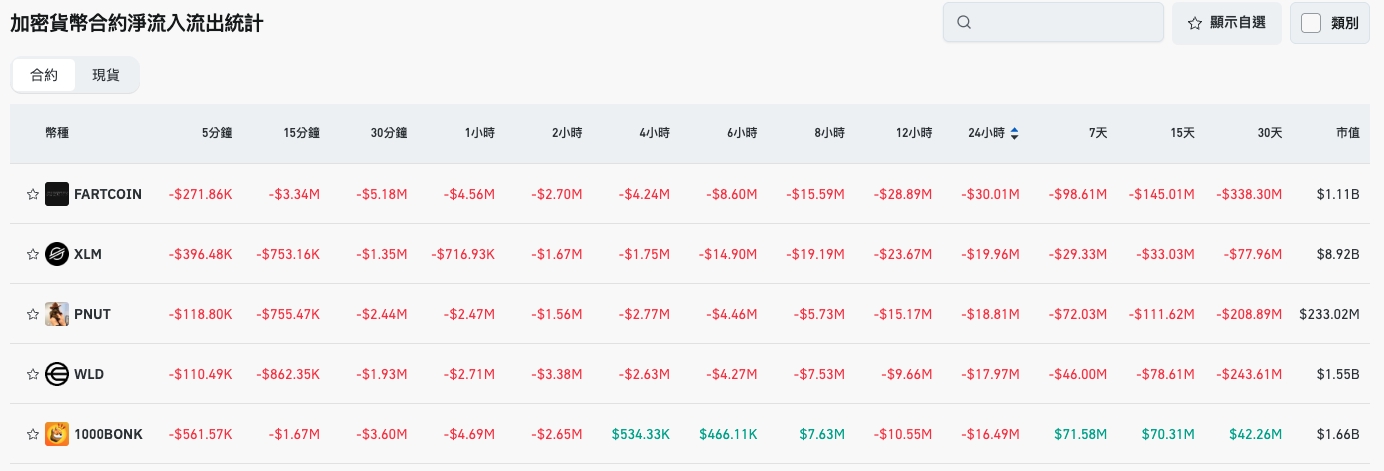Click the 顯示自選 button

pos(1227,22)
